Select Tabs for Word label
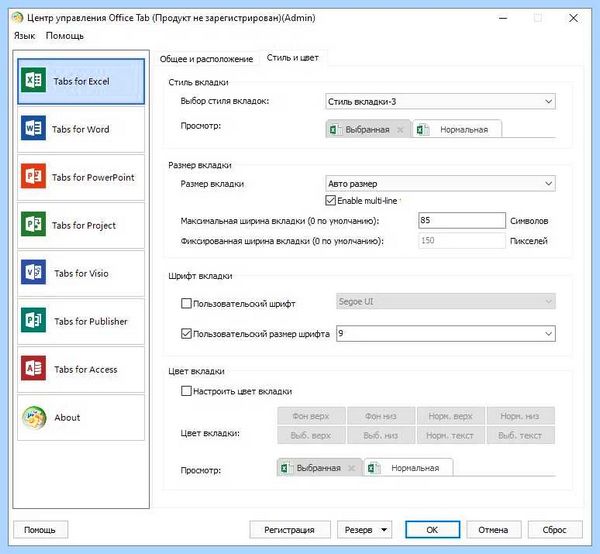The width and height of the screenshot is (600, 554). 81,129
